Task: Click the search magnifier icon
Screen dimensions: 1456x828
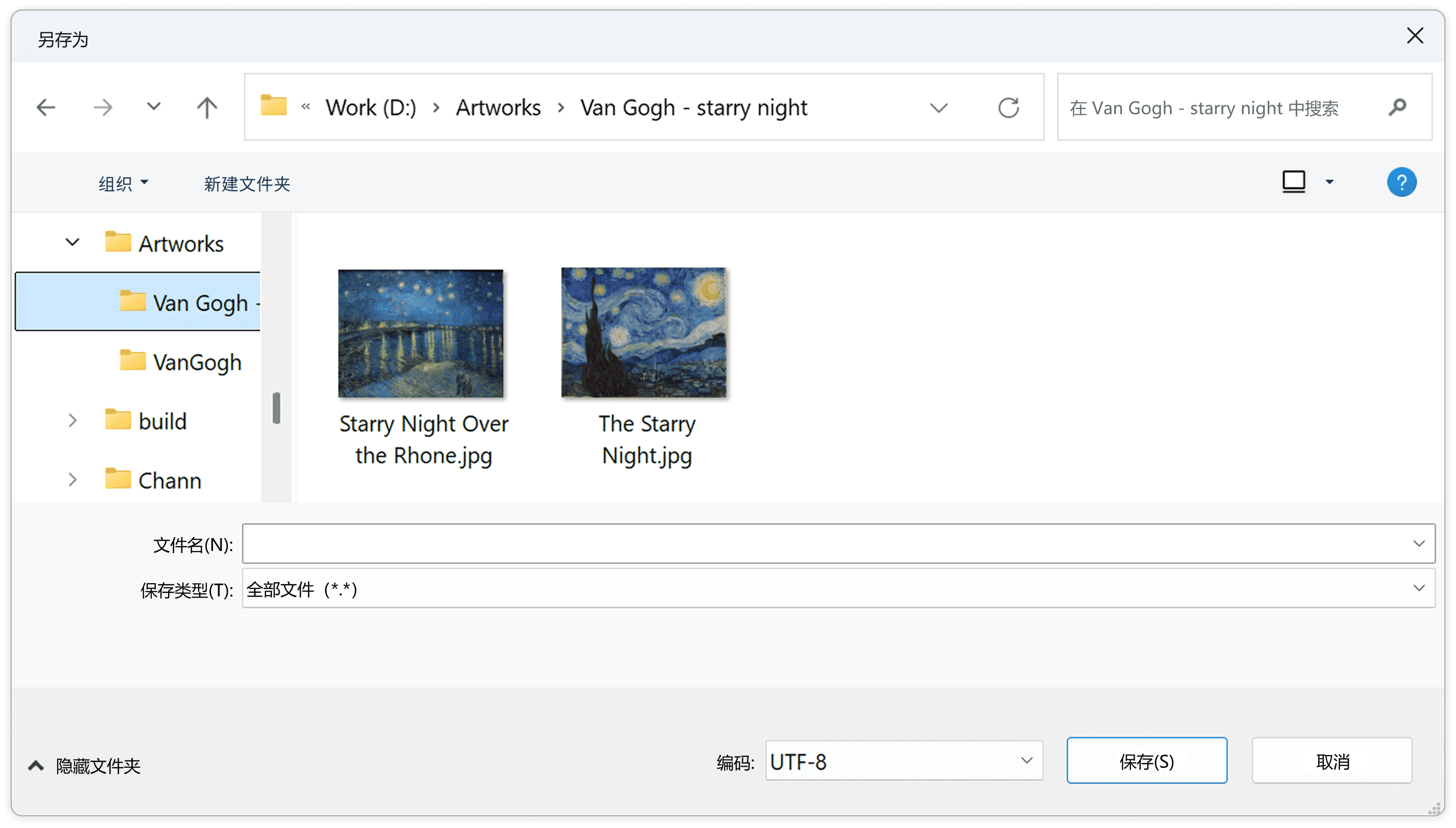Action: click(x=1397, y=107)
